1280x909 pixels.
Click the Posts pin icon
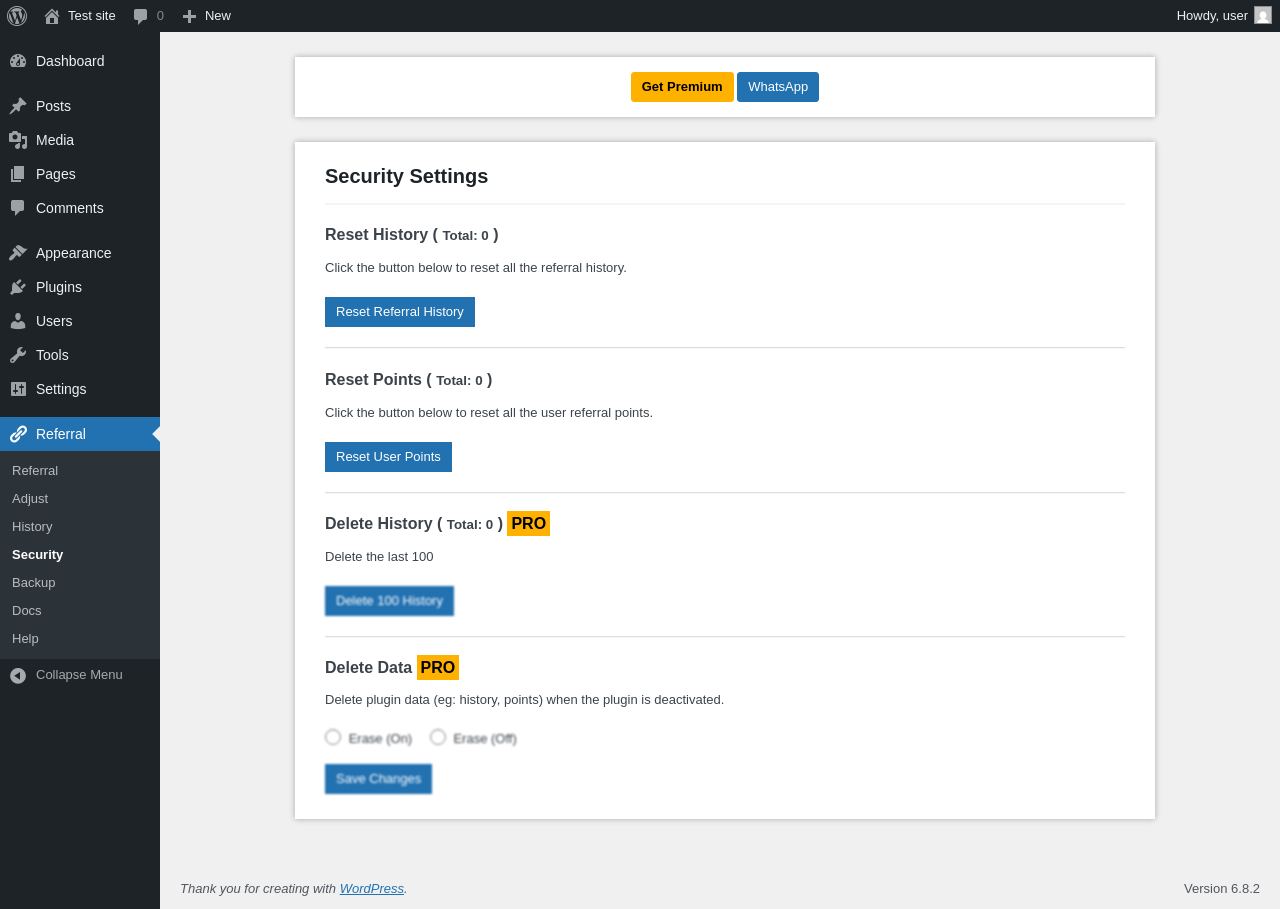[x=18, y=106]
